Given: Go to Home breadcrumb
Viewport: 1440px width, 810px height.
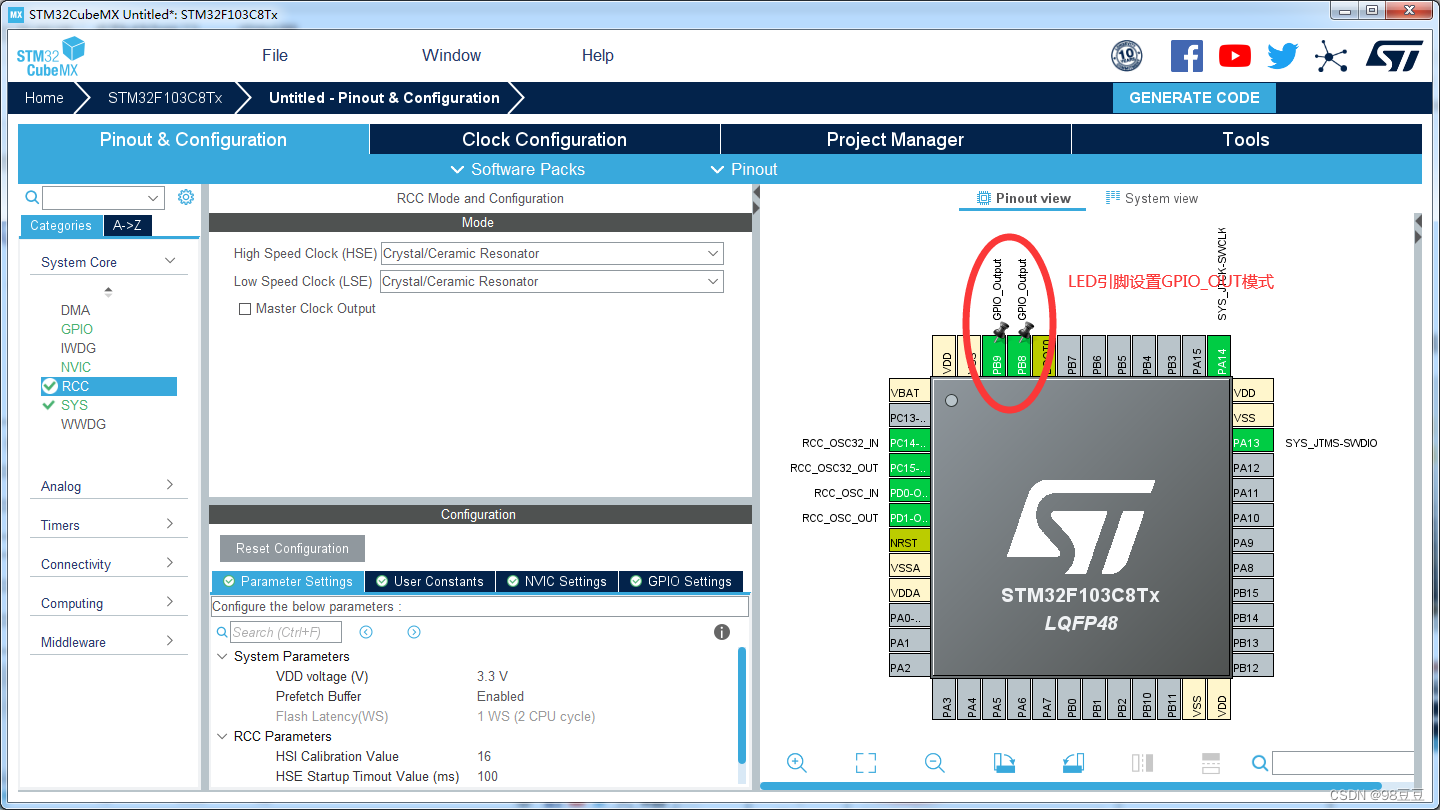Looking at the screenshot, I should tap(44, 98).
